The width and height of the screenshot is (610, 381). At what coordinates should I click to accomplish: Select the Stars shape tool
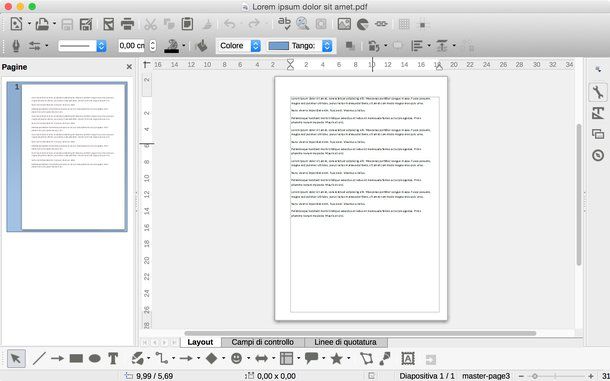(336, 358)
